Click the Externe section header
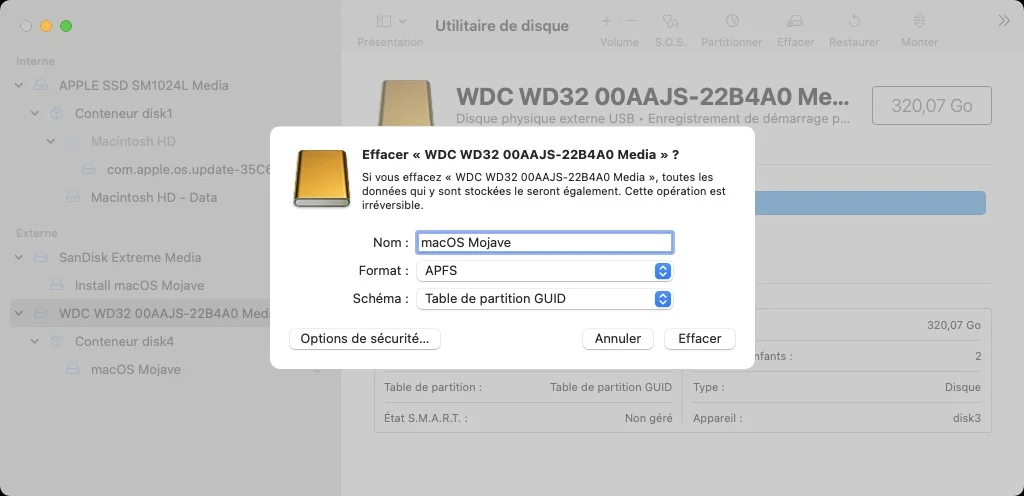 (37, 233)
